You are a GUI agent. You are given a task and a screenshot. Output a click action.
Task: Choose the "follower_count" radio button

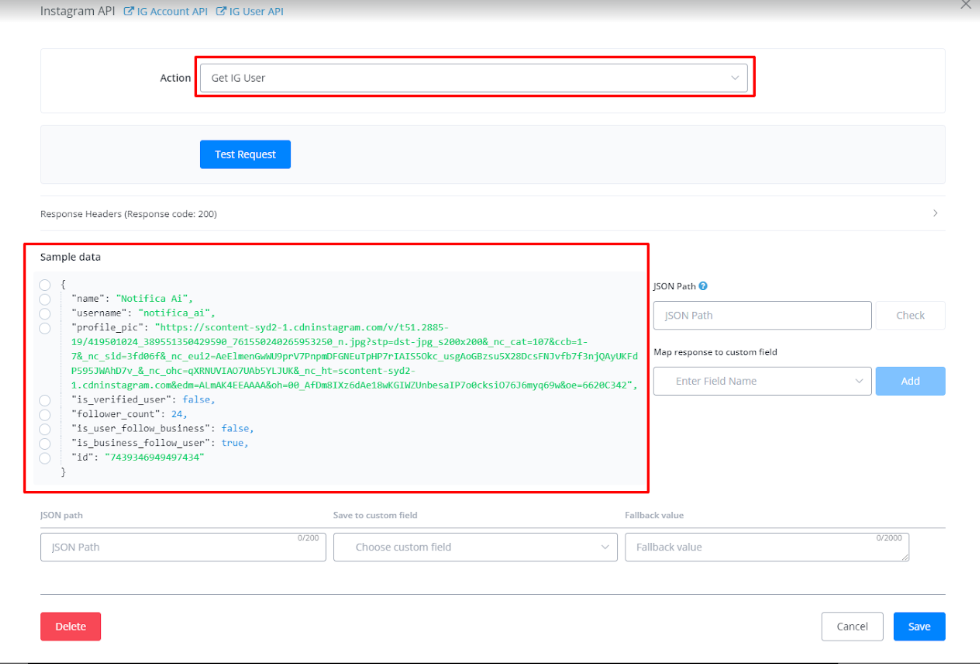(x=45, y=414)
